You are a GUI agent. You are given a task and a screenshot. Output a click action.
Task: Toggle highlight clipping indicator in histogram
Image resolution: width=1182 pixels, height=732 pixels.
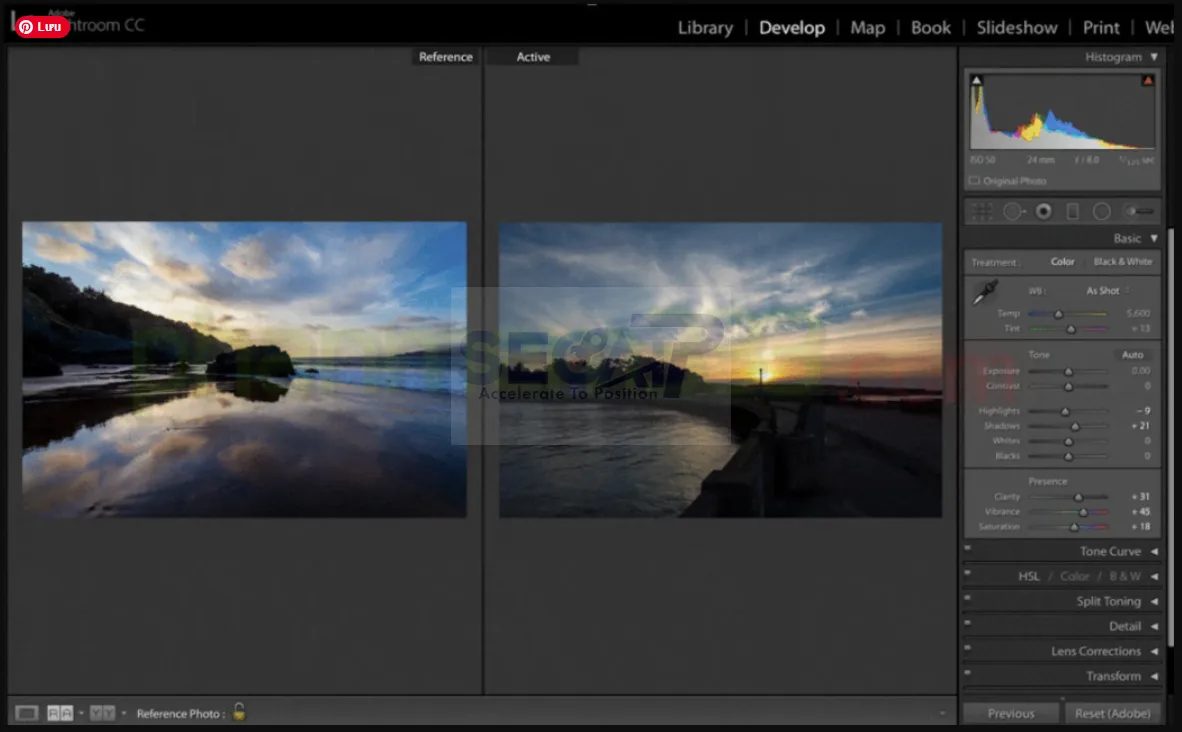[1148, 80]
